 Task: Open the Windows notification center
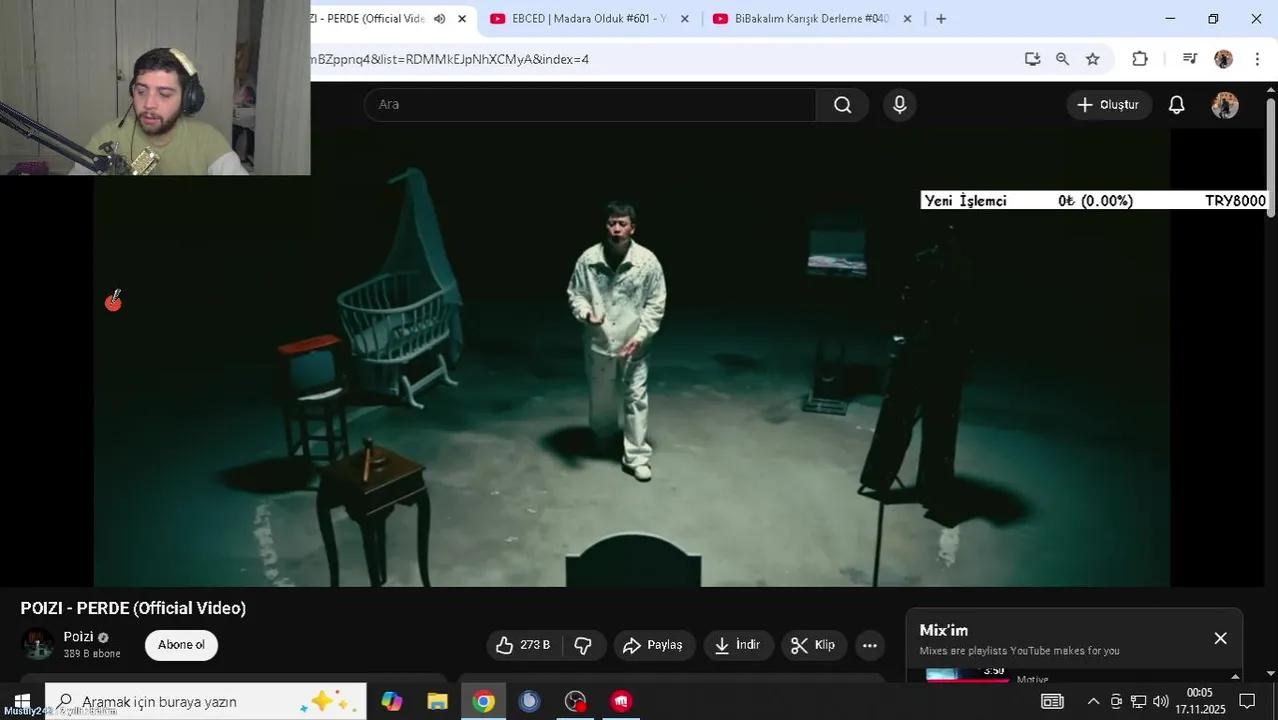tap(1247, 701)
